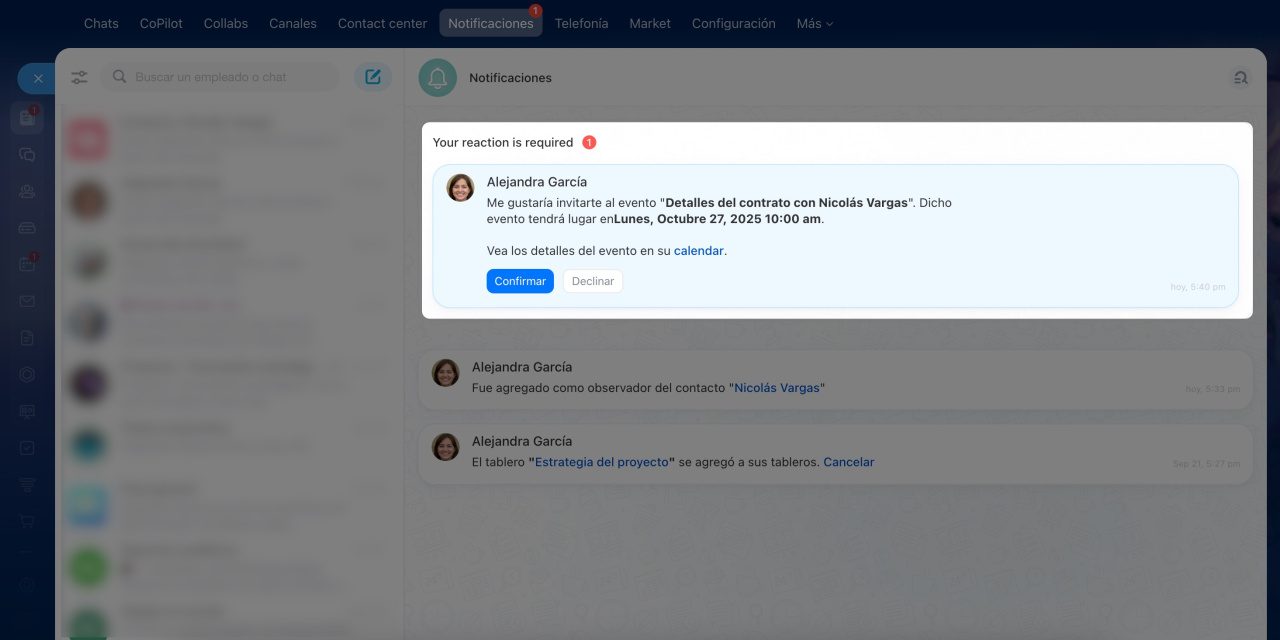The width and height of the screenshot is (1280, 640).
Task: Expand the Más dropdown menu
Action: coord(814,23)
